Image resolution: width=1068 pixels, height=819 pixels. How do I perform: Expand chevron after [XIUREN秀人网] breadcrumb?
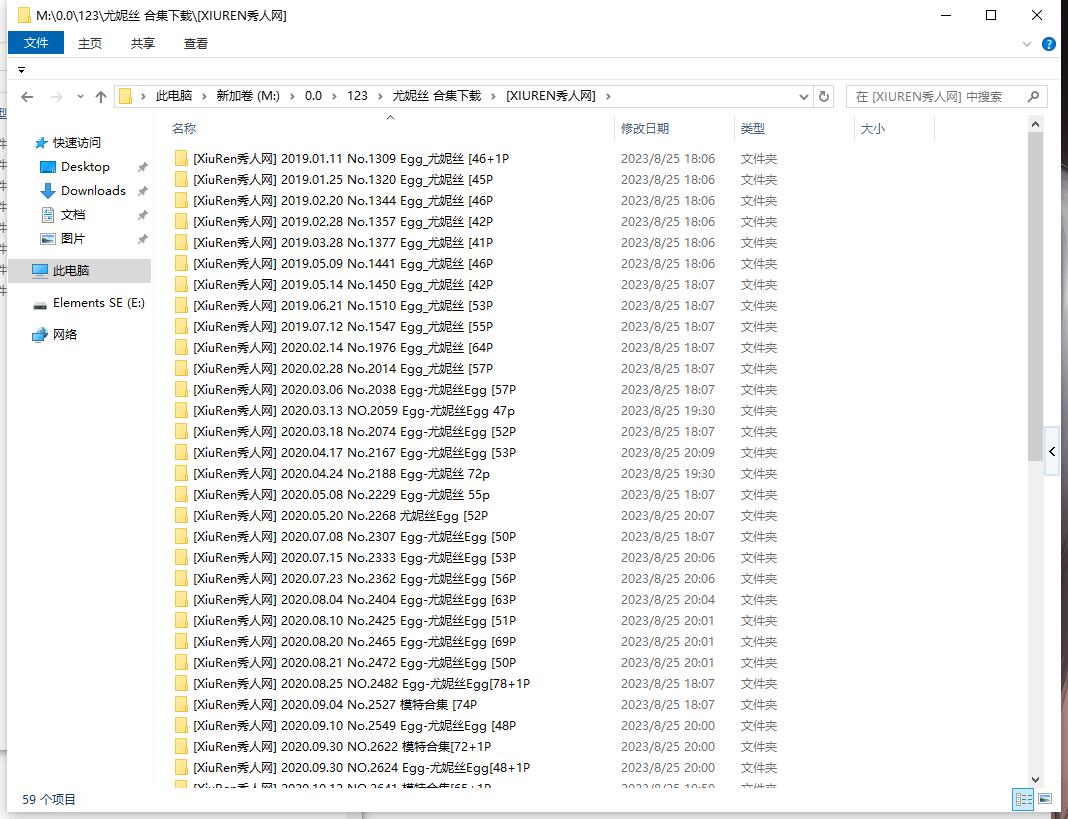pos(608,97)
